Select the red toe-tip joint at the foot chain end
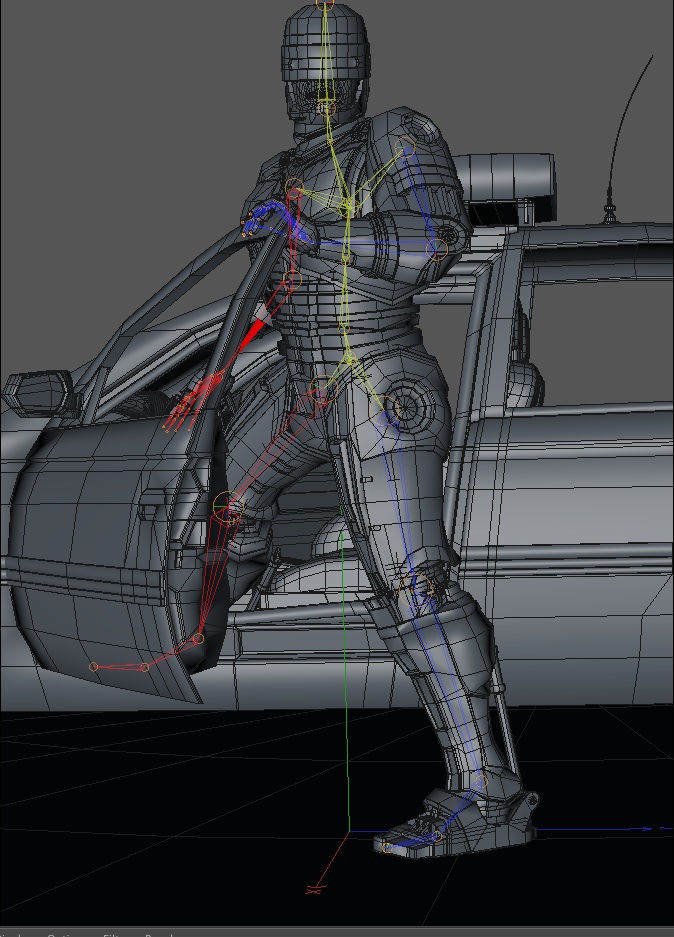Image resolution: width=674 pixels, height=937 pixels. [x=93, y=667]
